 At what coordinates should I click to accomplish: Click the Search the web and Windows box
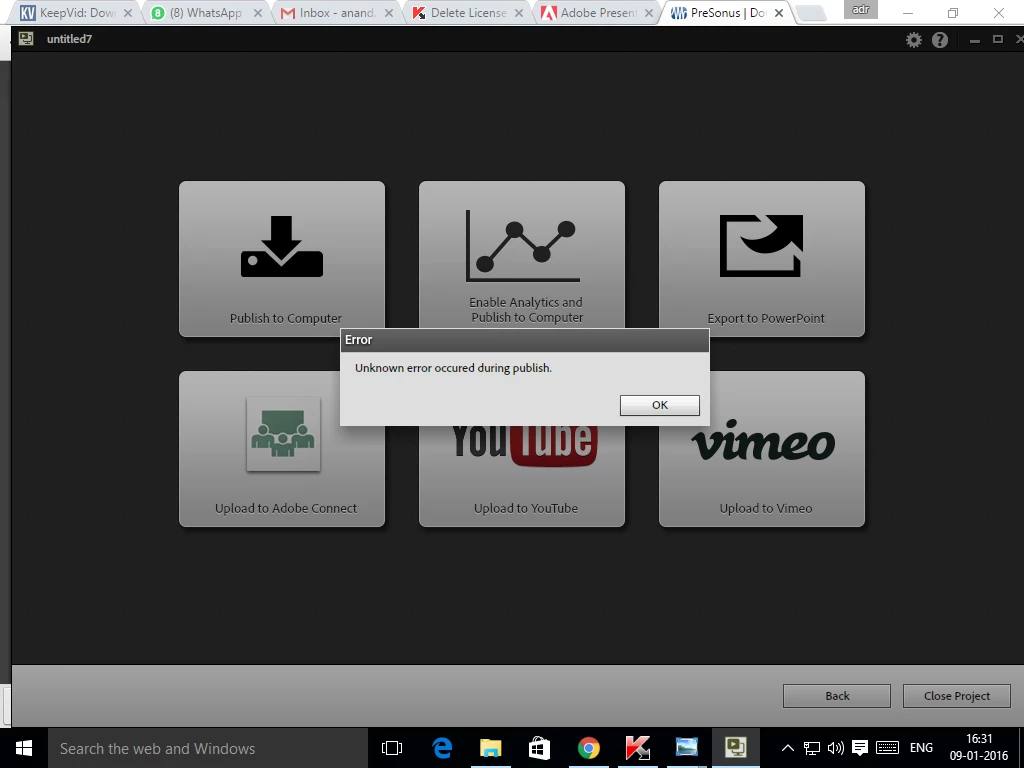coord(208,748)
